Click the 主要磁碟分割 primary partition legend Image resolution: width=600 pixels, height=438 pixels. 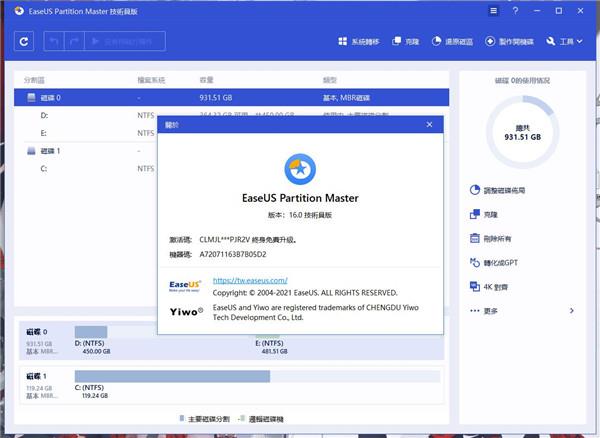pos(205,419)
